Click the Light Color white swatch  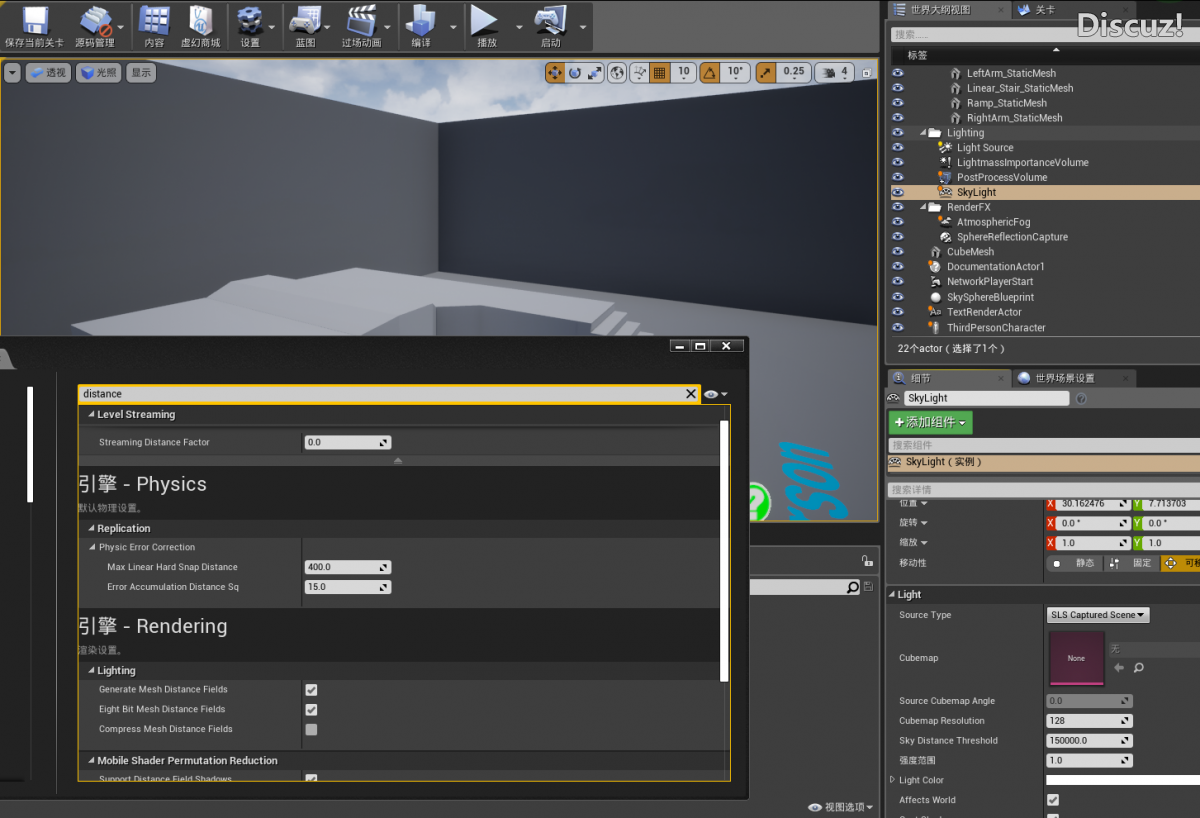[x=1123, y=780]
